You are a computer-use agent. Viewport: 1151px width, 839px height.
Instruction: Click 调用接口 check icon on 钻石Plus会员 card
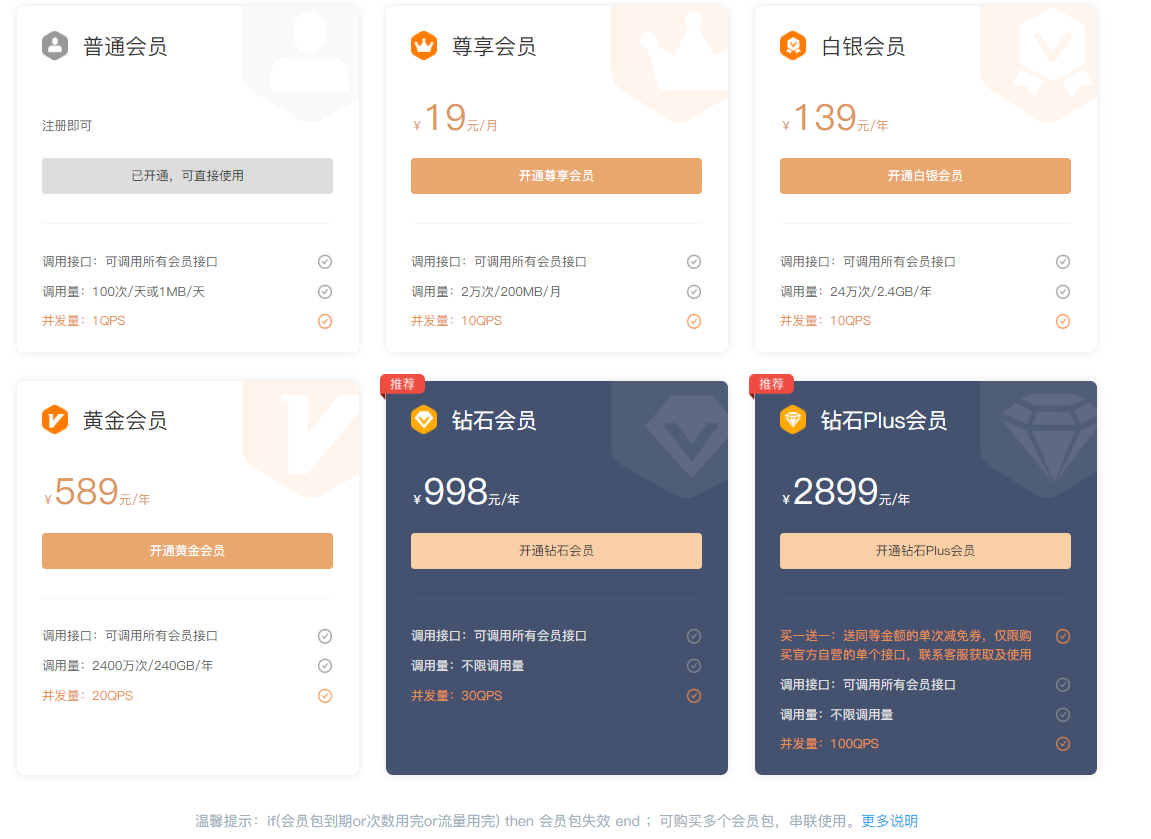click(1062, 685)
